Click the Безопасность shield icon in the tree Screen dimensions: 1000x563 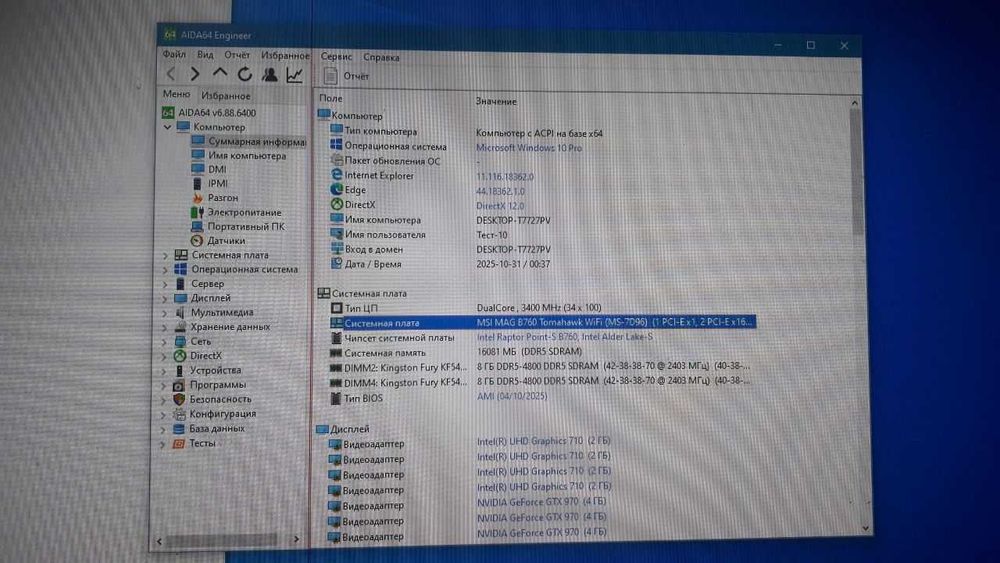[179, 399]
